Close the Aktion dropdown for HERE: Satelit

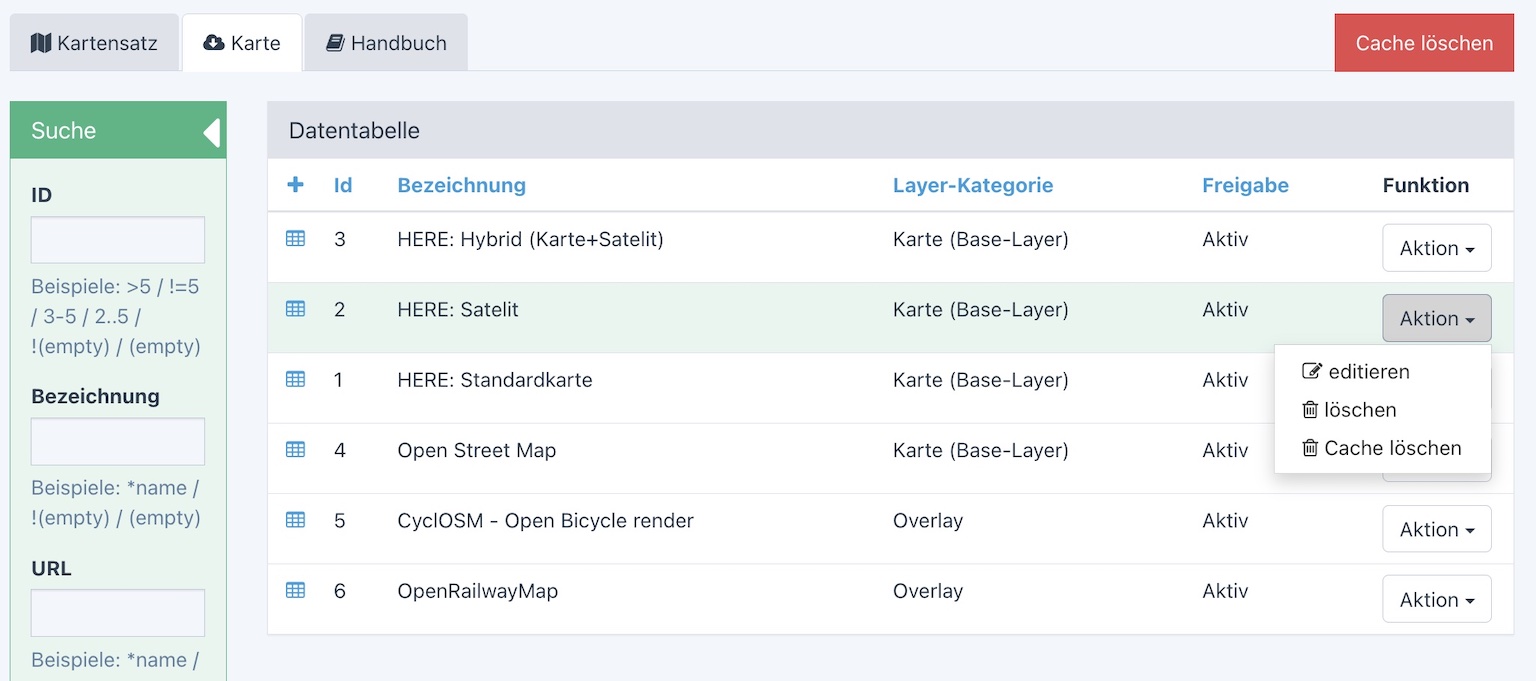point(1437,318)
